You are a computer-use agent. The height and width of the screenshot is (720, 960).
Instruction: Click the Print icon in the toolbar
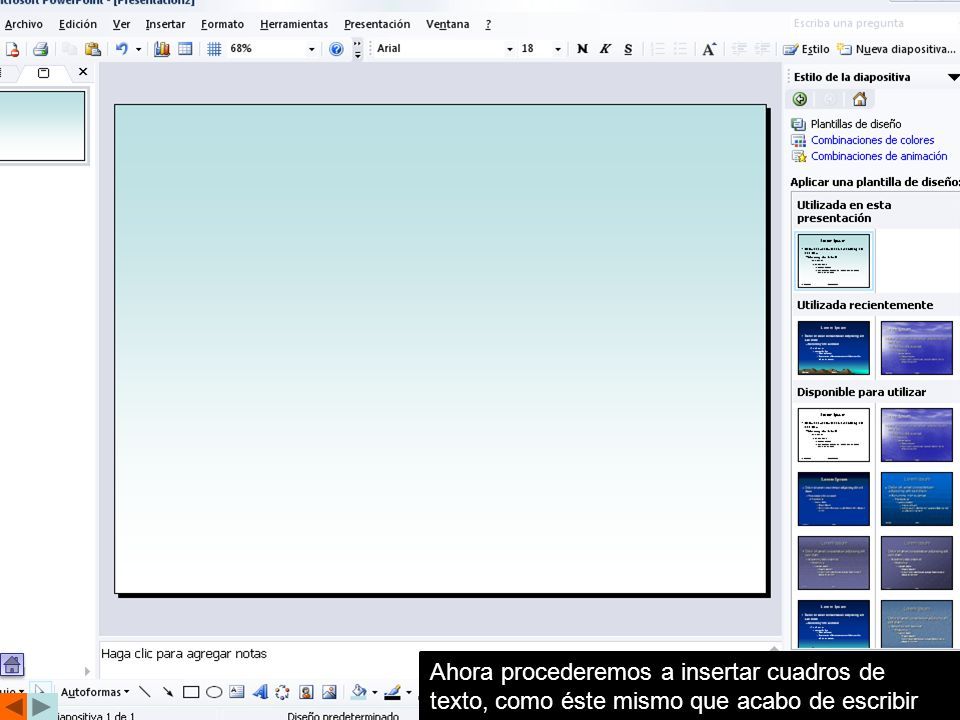[40, 49]
